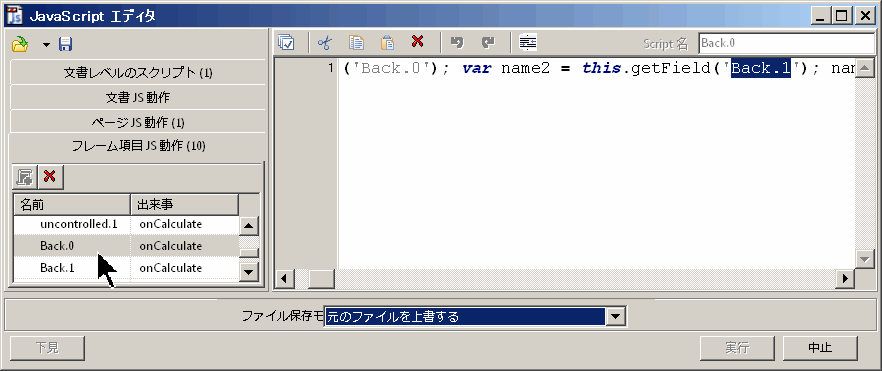Screen dimensions: 882x371
Task: Click the 下見 button
Action: point(47,348)
